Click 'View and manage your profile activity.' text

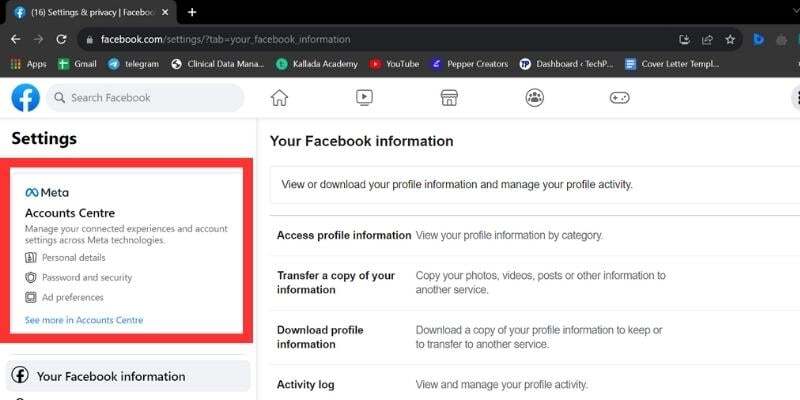coord(502,384)
